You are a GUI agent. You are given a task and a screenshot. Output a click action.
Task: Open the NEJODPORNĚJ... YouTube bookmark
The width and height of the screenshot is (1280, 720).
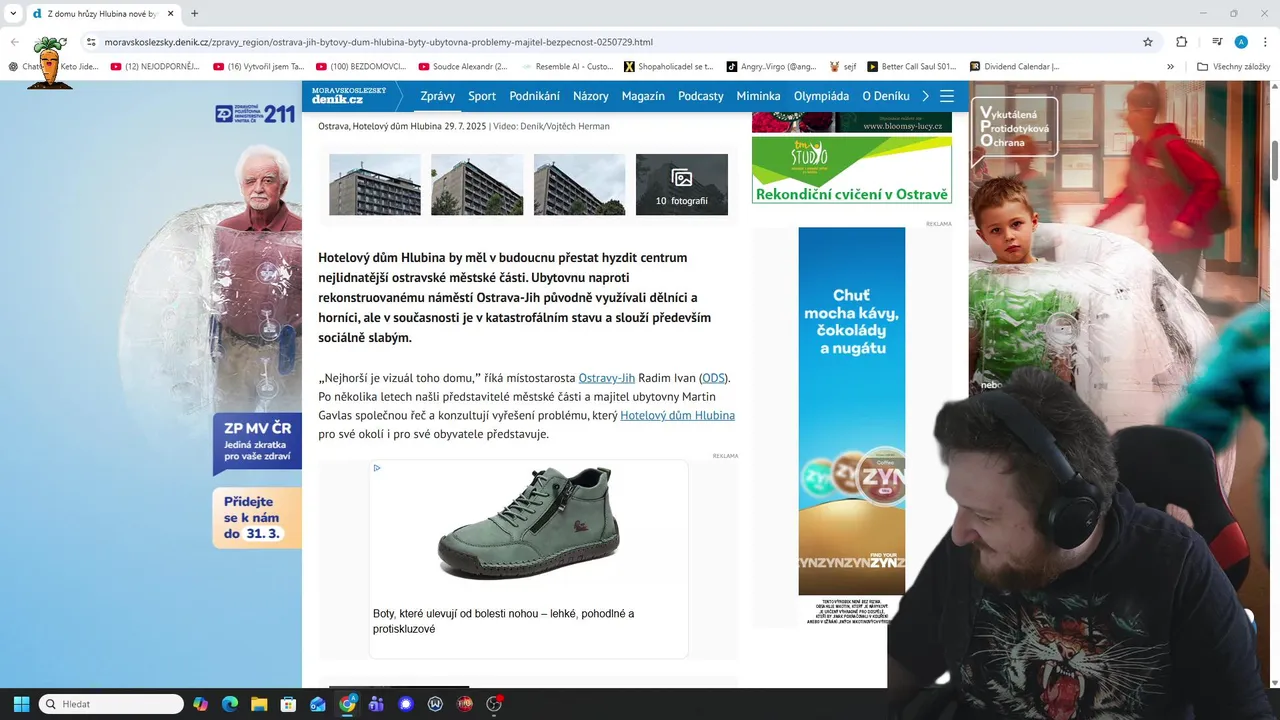coord(155,67)
